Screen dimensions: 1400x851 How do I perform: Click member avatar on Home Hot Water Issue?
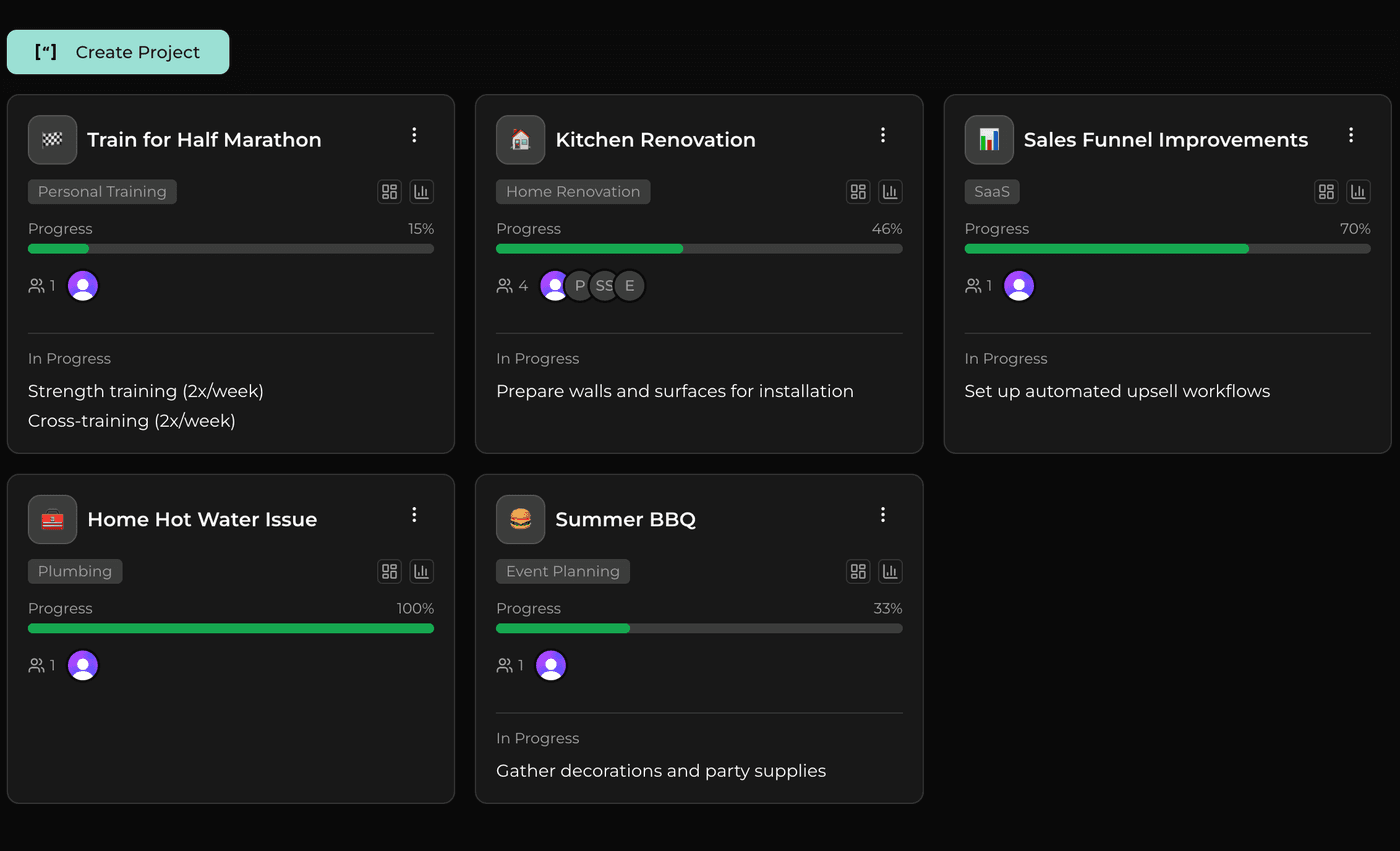83,666
